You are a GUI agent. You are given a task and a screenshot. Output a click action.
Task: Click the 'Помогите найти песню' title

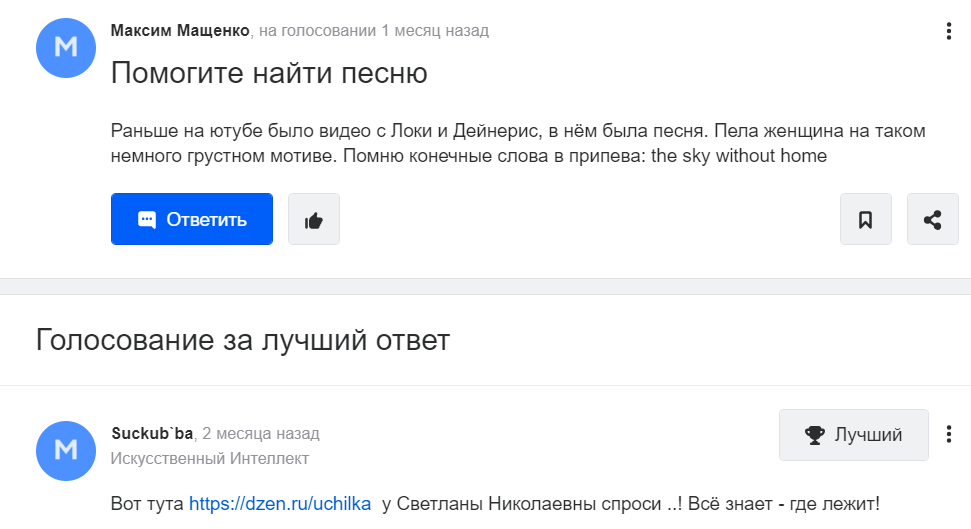click(269, 73)
